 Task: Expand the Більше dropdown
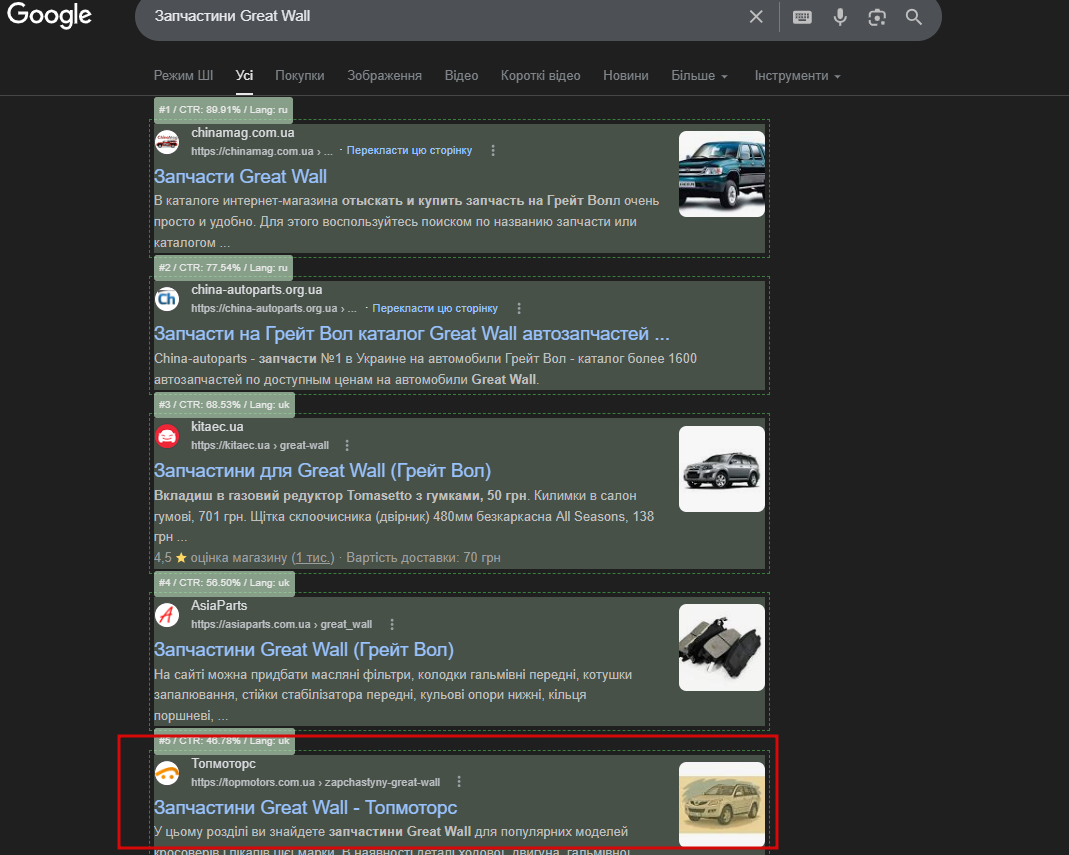tap(699, 76)
